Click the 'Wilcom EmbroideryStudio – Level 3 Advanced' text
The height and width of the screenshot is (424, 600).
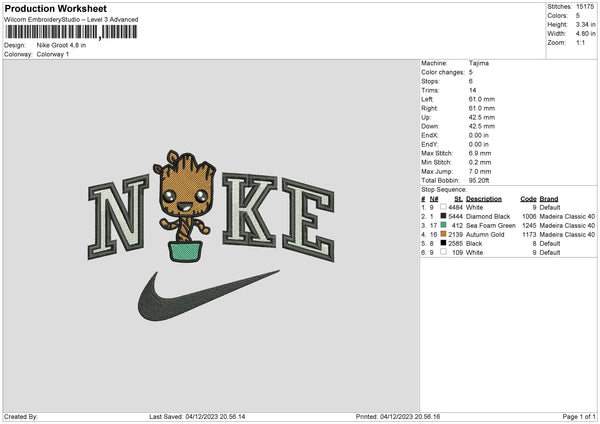click(71, 20)
